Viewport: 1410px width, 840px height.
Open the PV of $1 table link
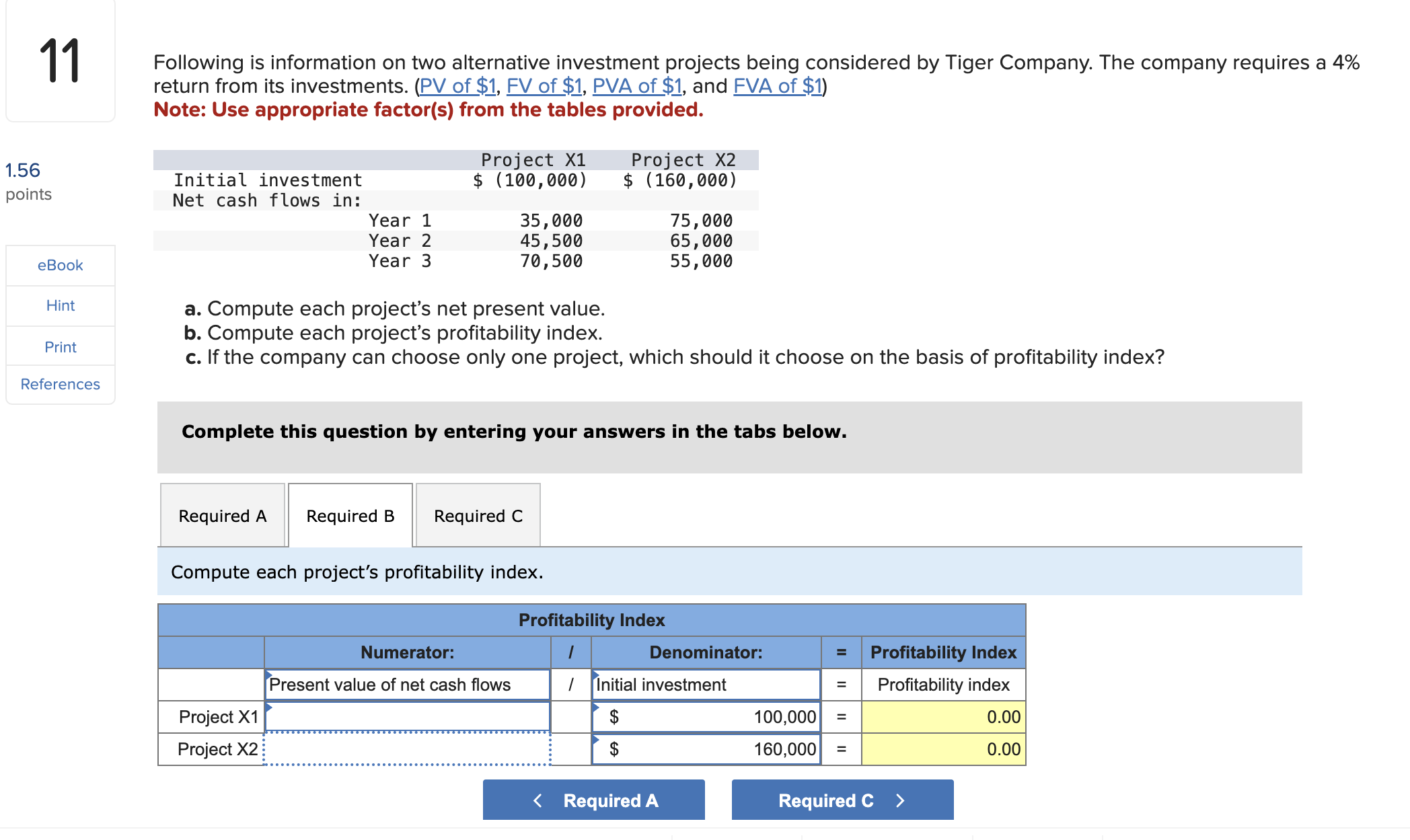click(x=457, y=86)
